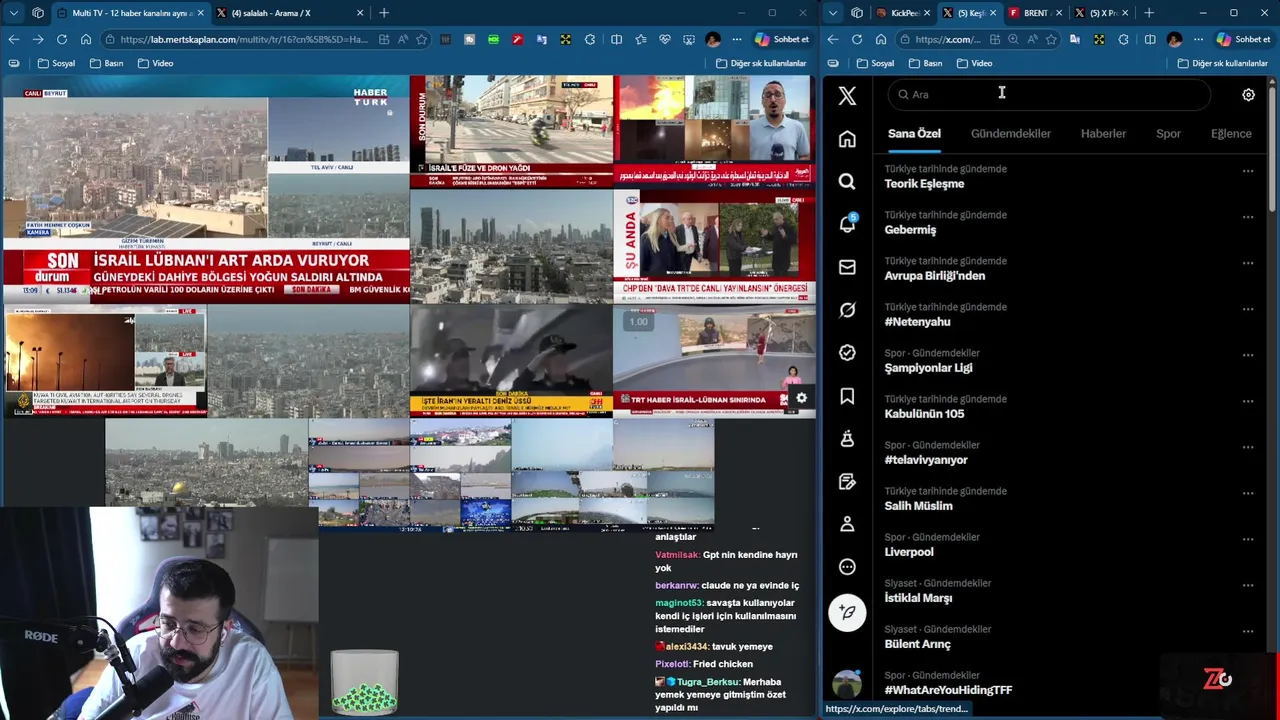Screen dimensions: 1280x720
Task: Go back in the right X browser window
Action: [x=833, y=39]
